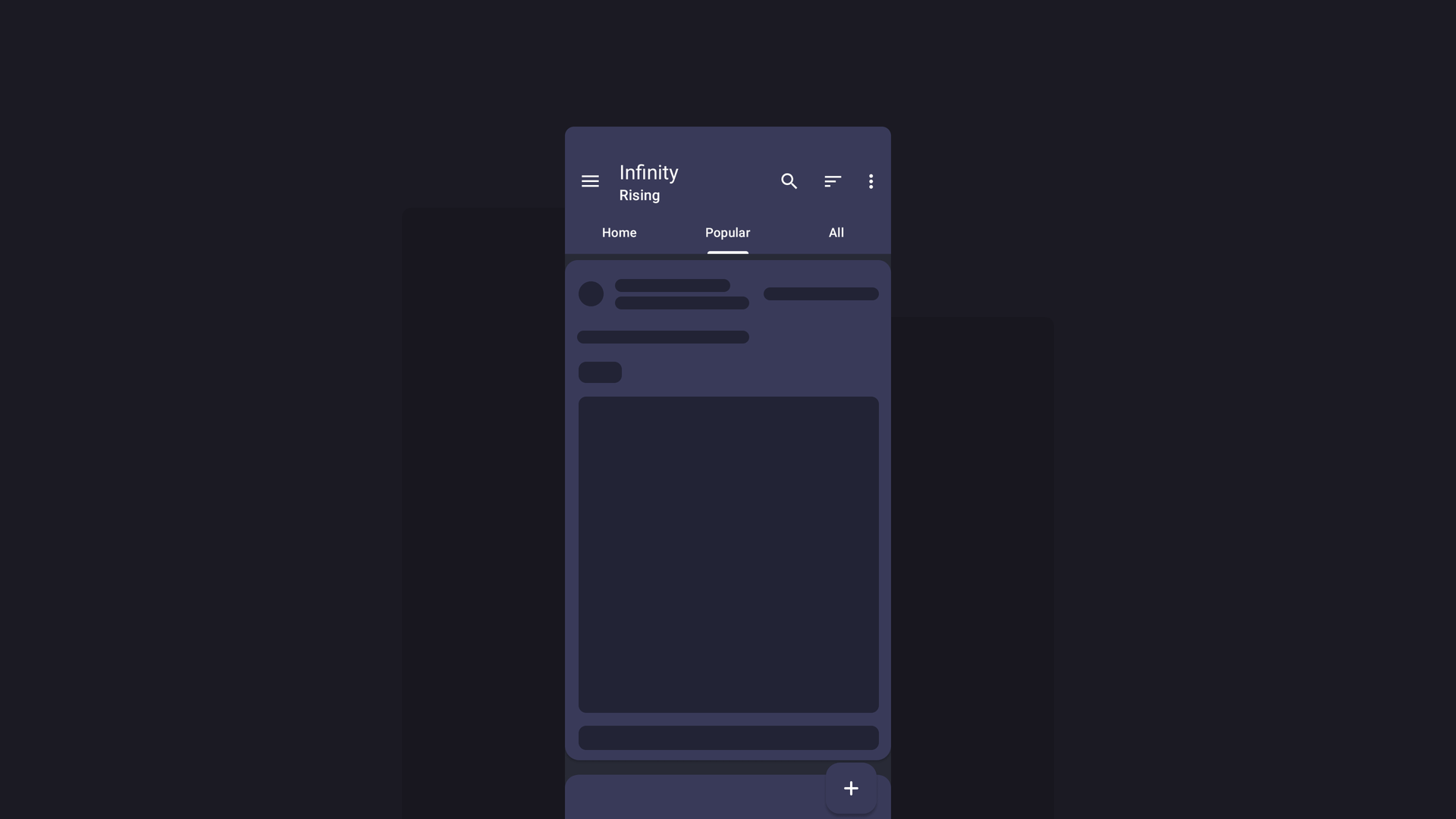Open the more options menu
The height and width of the screenshot is (819, 1456).
coord(870,181)
